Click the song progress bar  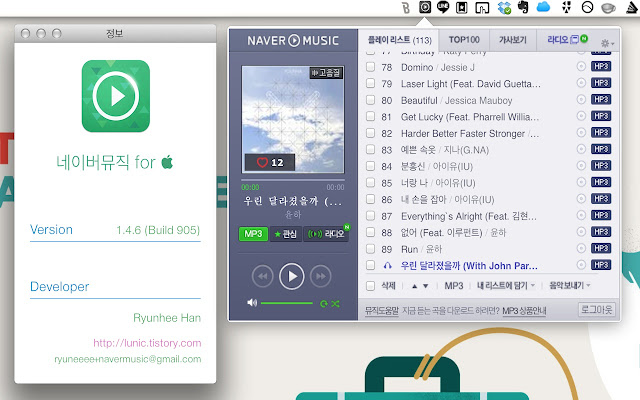point(293,180)
